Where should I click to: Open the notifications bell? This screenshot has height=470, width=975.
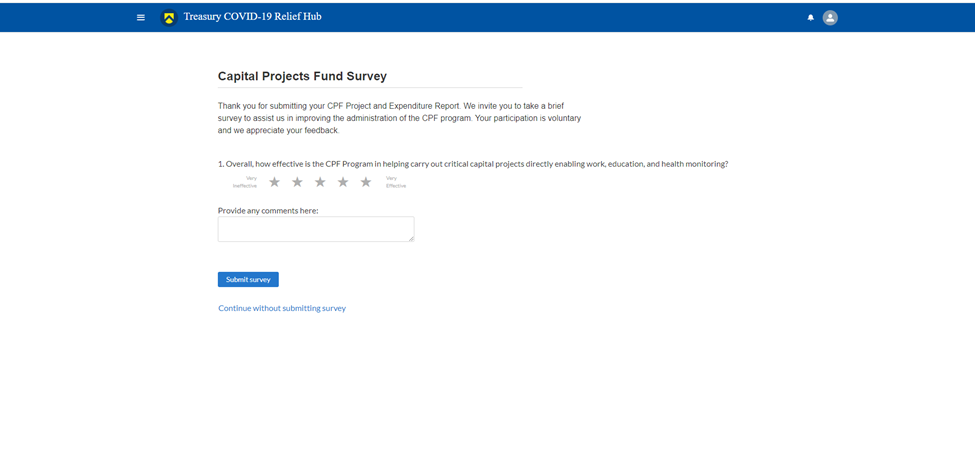coord(811,18)
